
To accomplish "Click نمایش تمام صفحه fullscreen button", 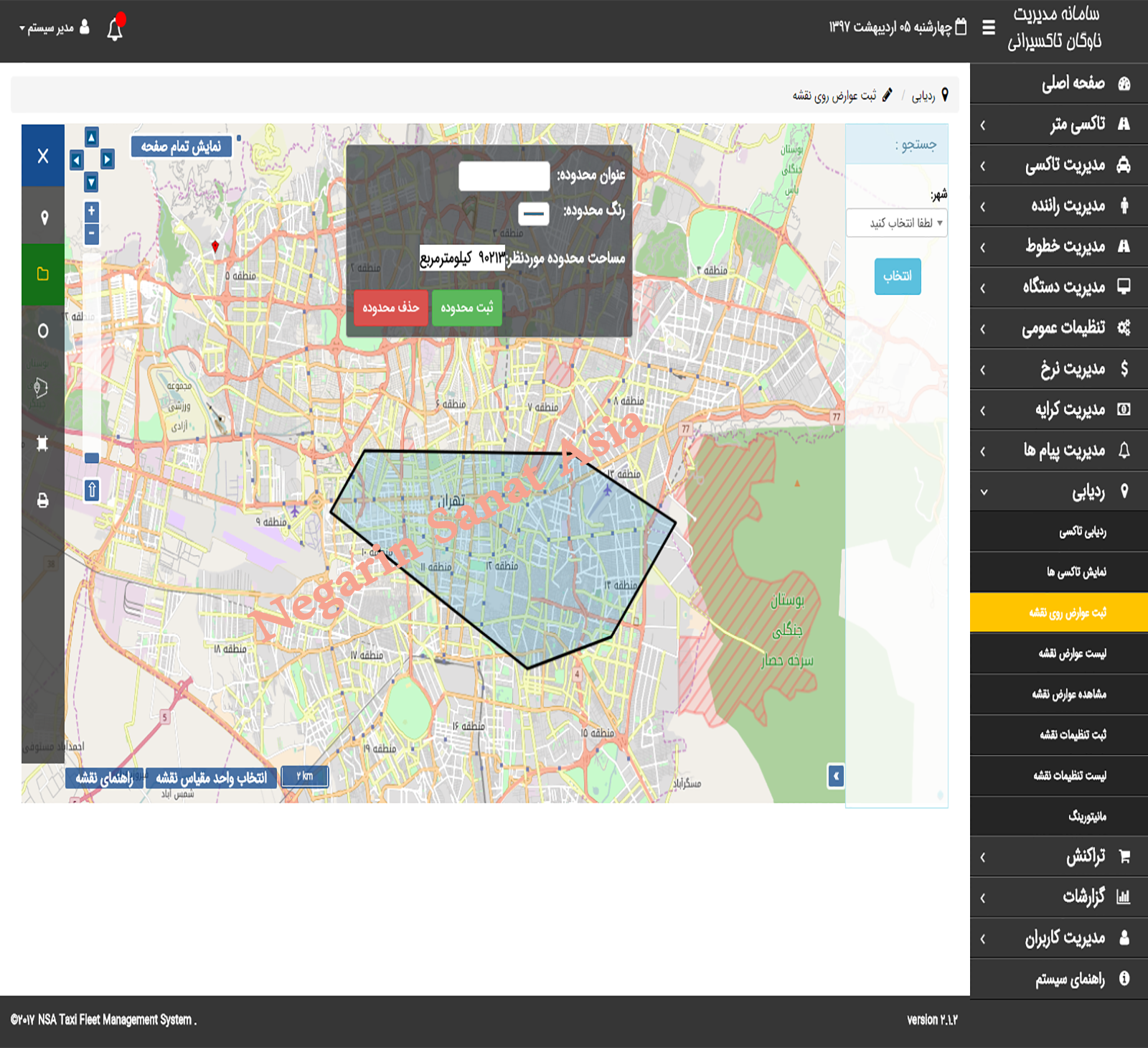I will pyautogui.click(x=181, y=146).
